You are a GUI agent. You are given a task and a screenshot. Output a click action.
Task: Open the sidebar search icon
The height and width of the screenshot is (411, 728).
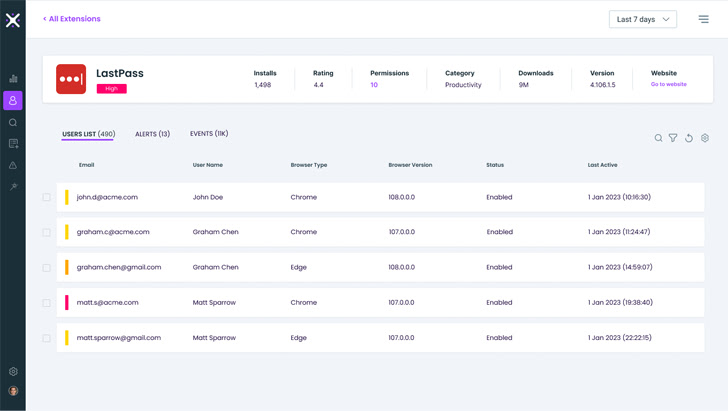tap(13, 123)
